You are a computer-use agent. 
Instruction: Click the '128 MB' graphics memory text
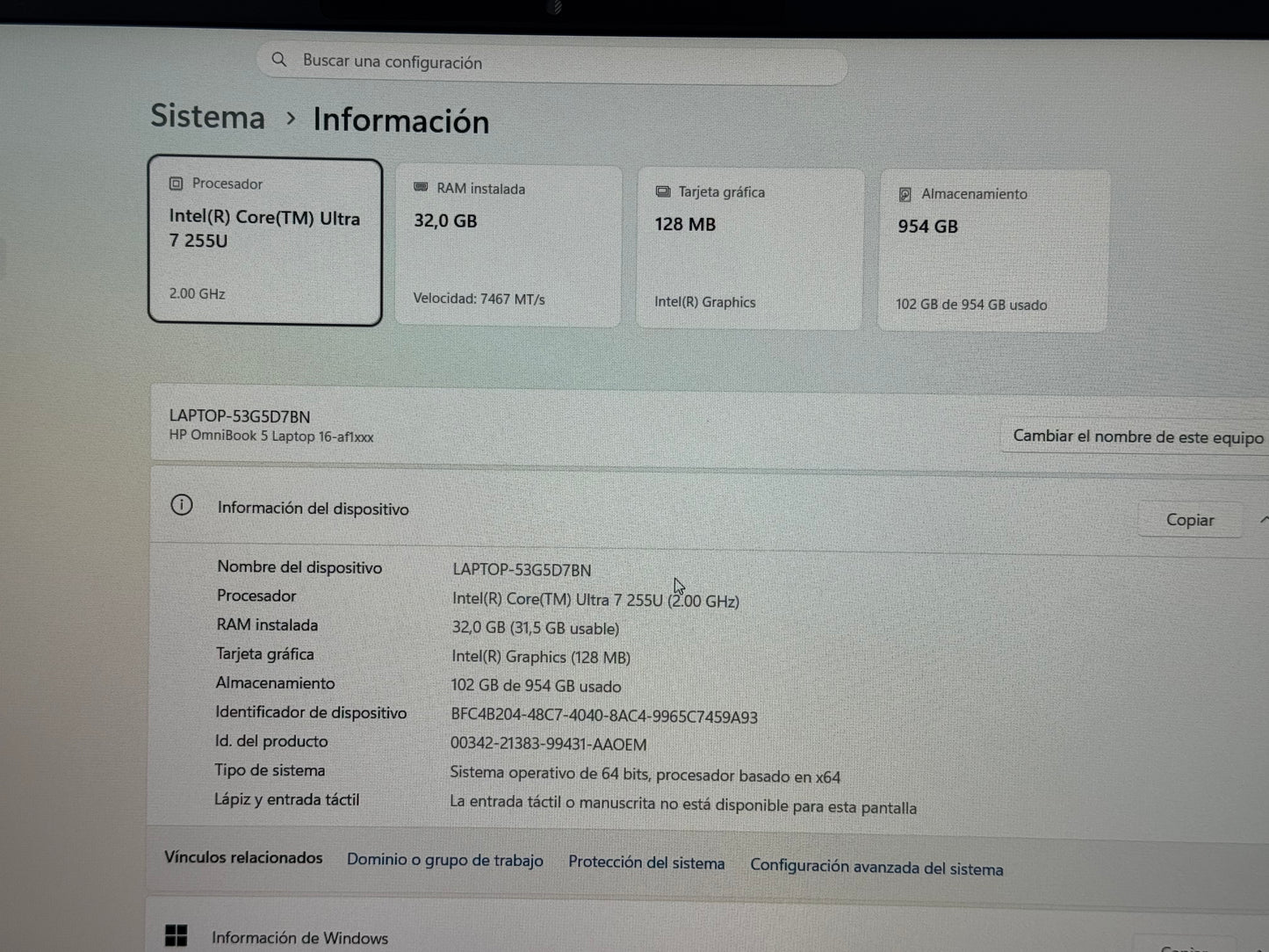pos(685,224)
